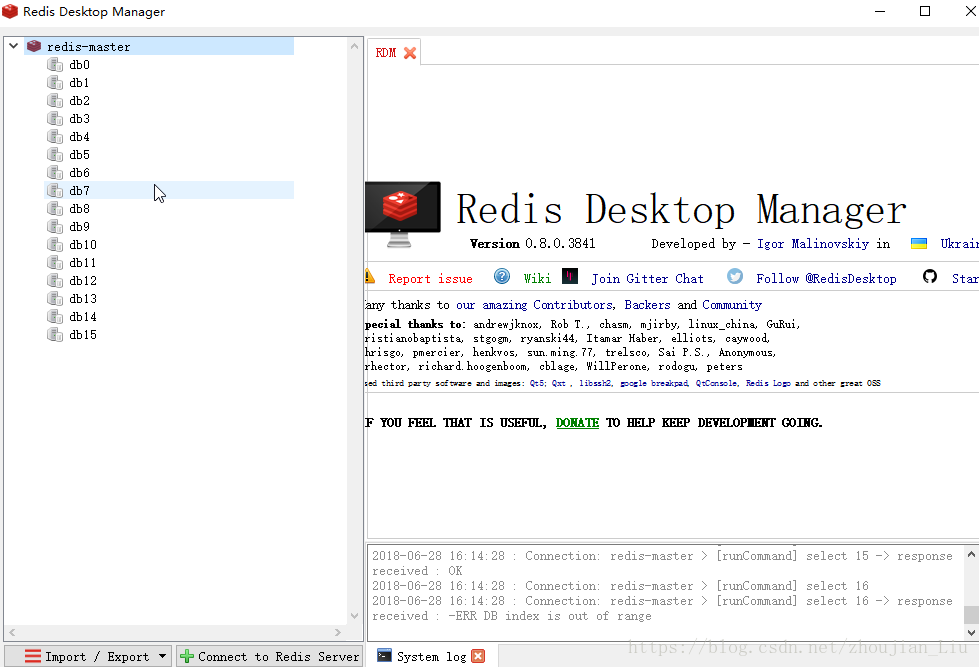Click the Wiki question mark icon
The width and height of the screenshot is (979, 667).
coord(502,276)
